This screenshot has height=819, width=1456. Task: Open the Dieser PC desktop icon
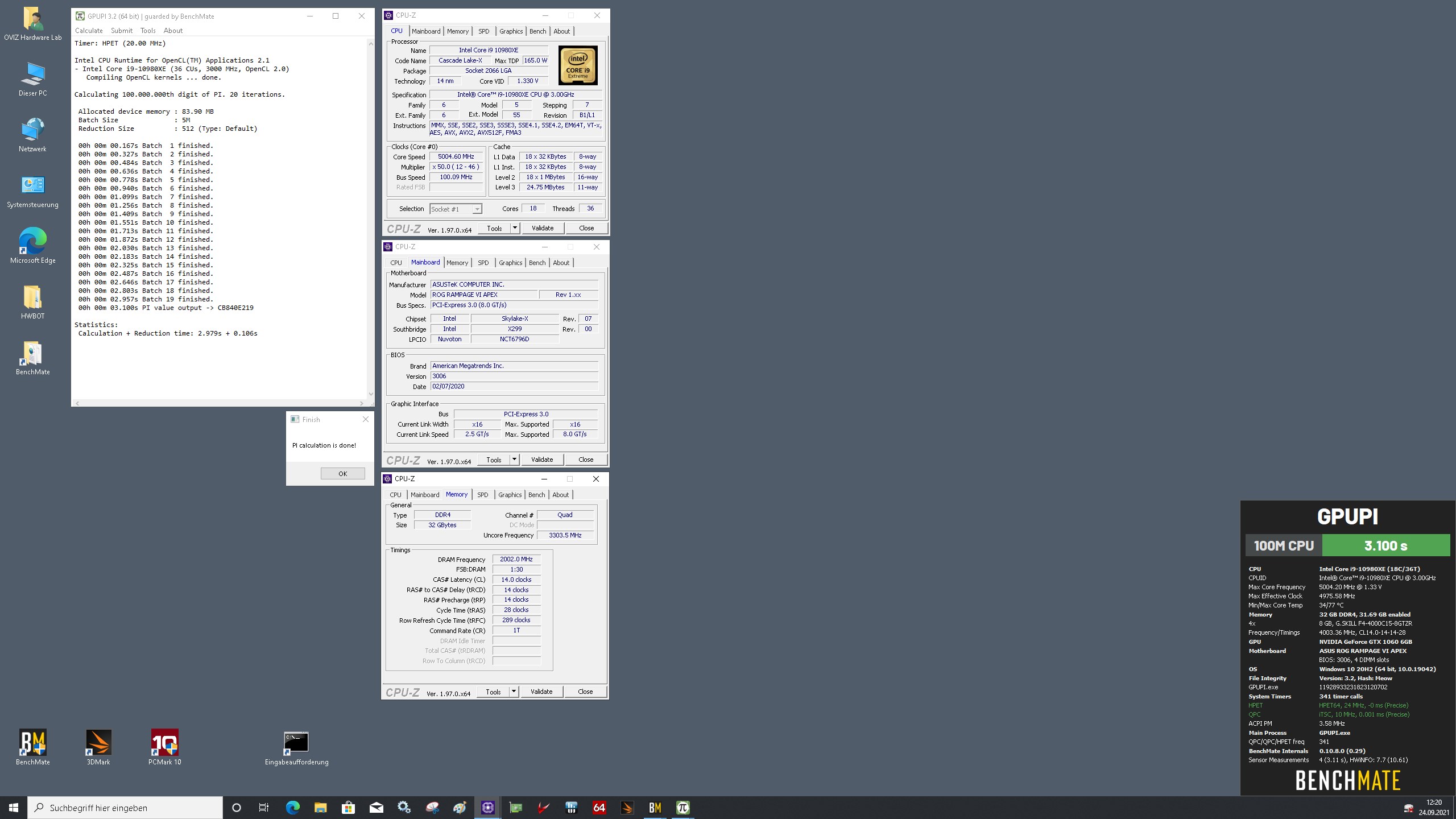(32, 80)
